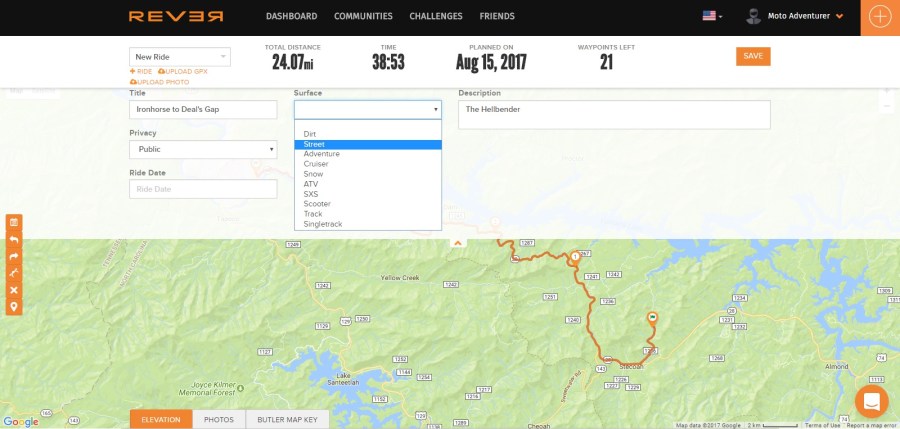Open the calendar tool in map toolbar
Image resolution: width=900 pixels, height=429 pixels.
point(14,222)
